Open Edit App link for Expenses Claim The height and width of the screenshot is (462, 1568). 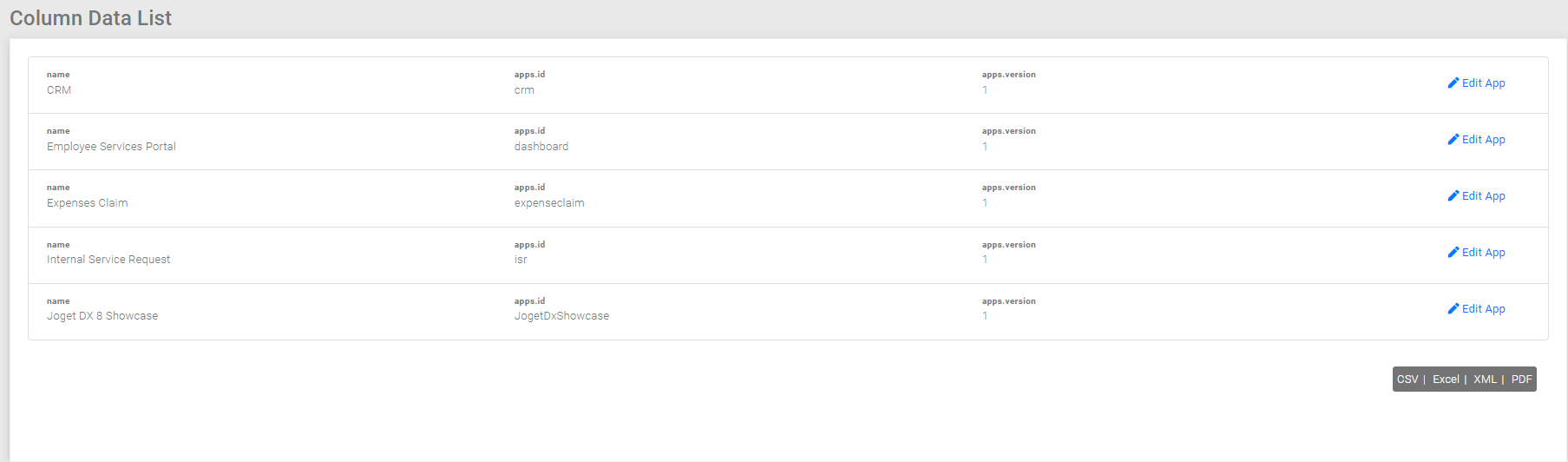tap(1483, 196)
